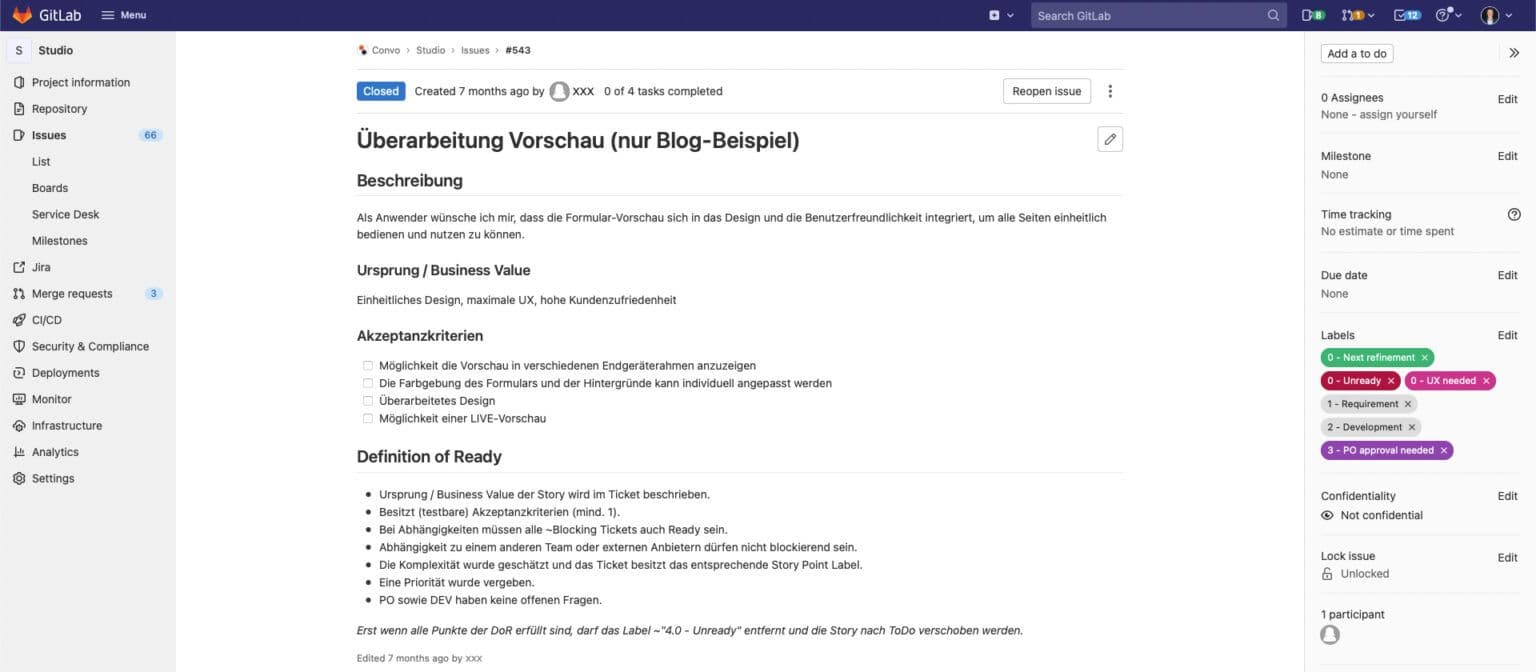Click the Time tracking help icon
The image size is (1536, 672).
(x=1513, y=215)
